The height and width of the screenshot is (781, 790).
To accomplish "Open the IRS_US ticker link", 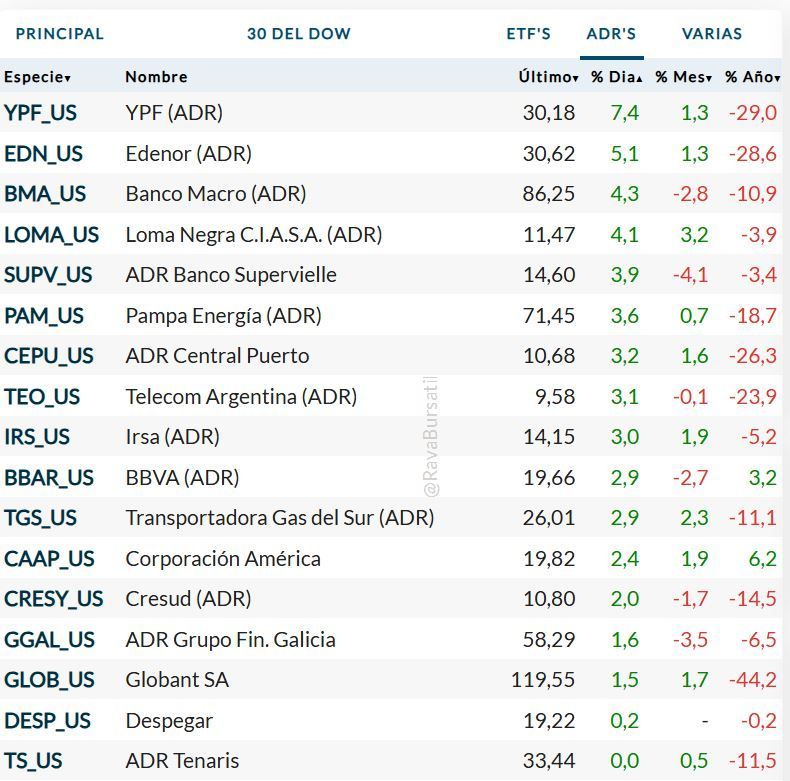I will point(37,437).
